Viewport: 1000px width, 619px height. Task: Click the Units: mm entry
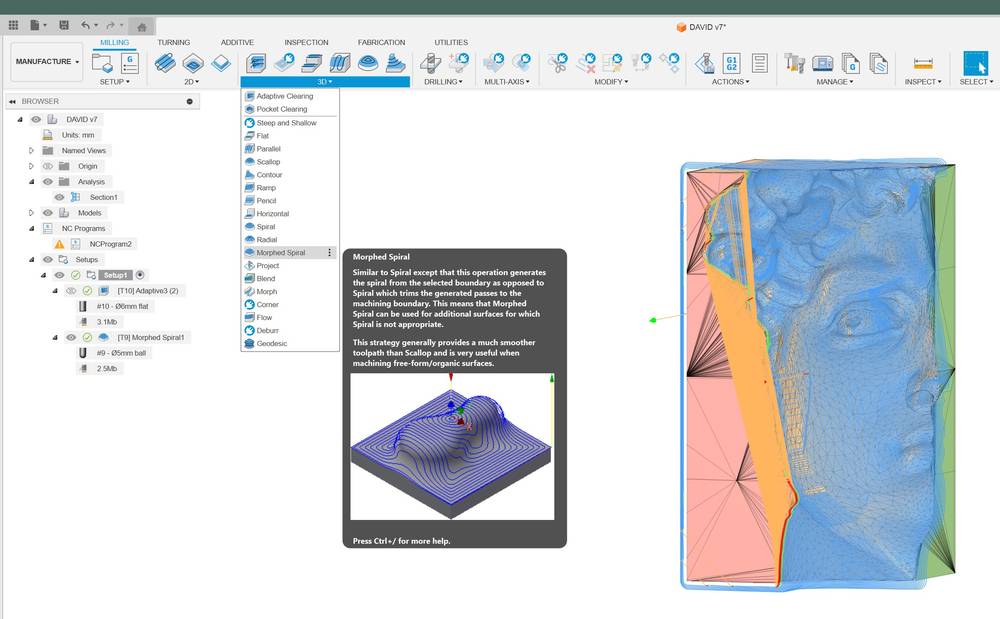pos(78,135)
